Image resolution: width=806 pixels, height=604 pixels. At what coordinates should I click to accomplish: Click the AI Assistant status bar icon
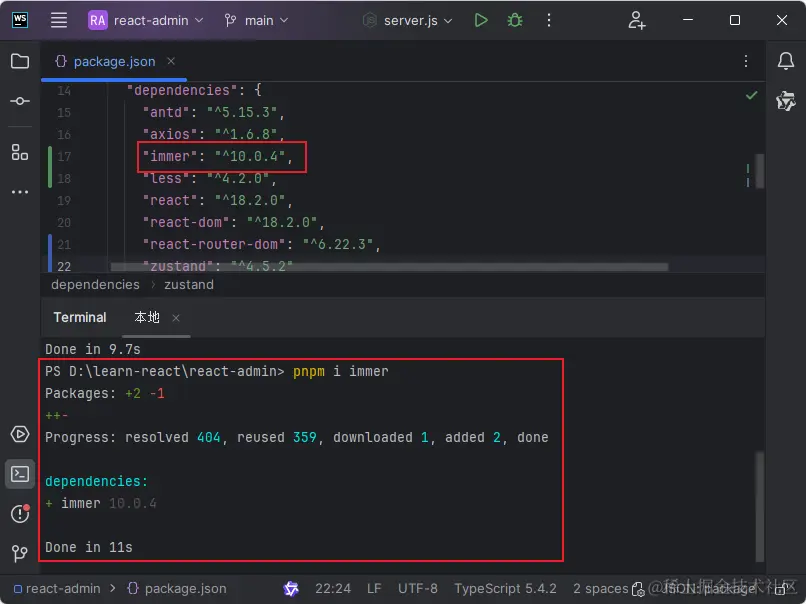[x=291, y=589]
